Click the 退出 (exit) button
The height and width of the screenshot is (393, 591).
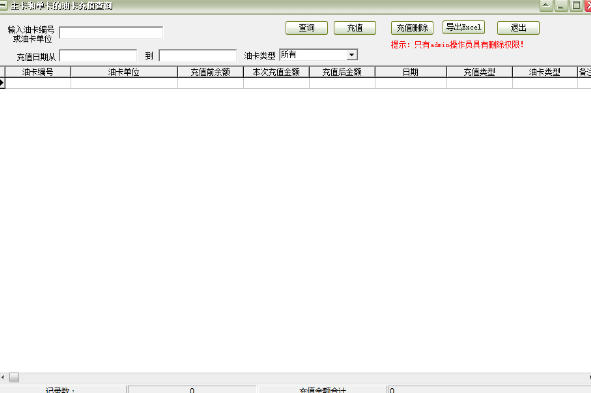[x=518, y=28]
